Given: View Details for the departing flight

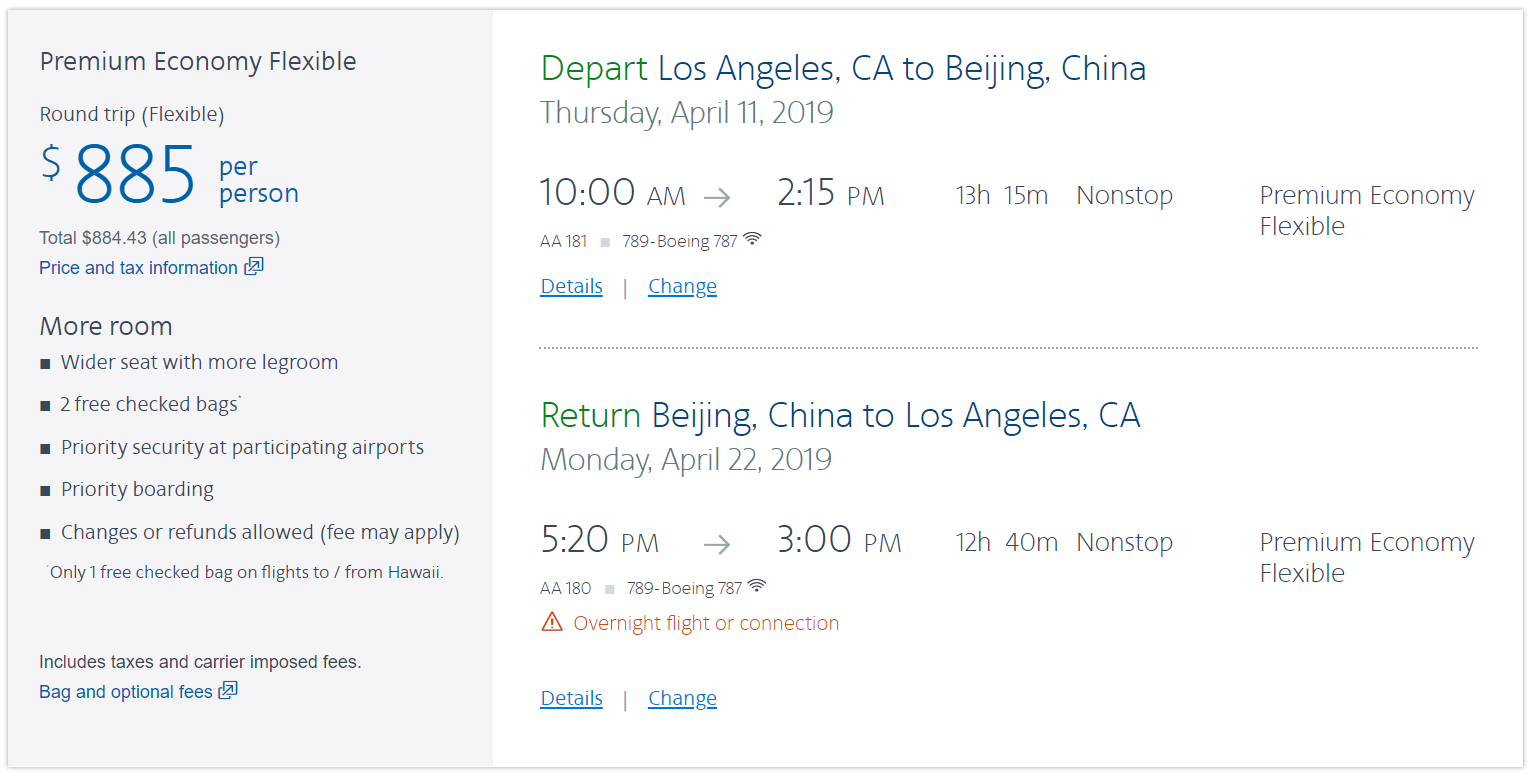Looking at the screenshot, I should coord(571,287).
